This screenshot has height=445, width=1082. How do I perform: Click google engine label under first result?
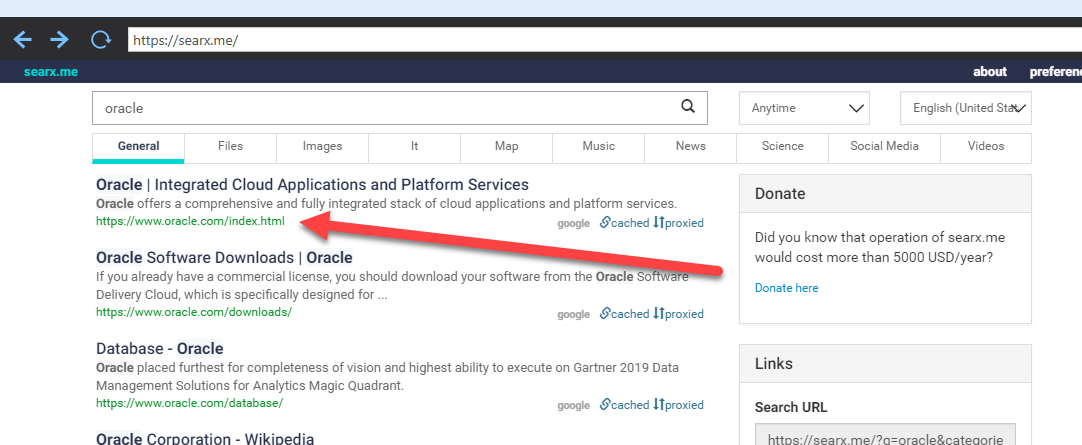point(573,223)
